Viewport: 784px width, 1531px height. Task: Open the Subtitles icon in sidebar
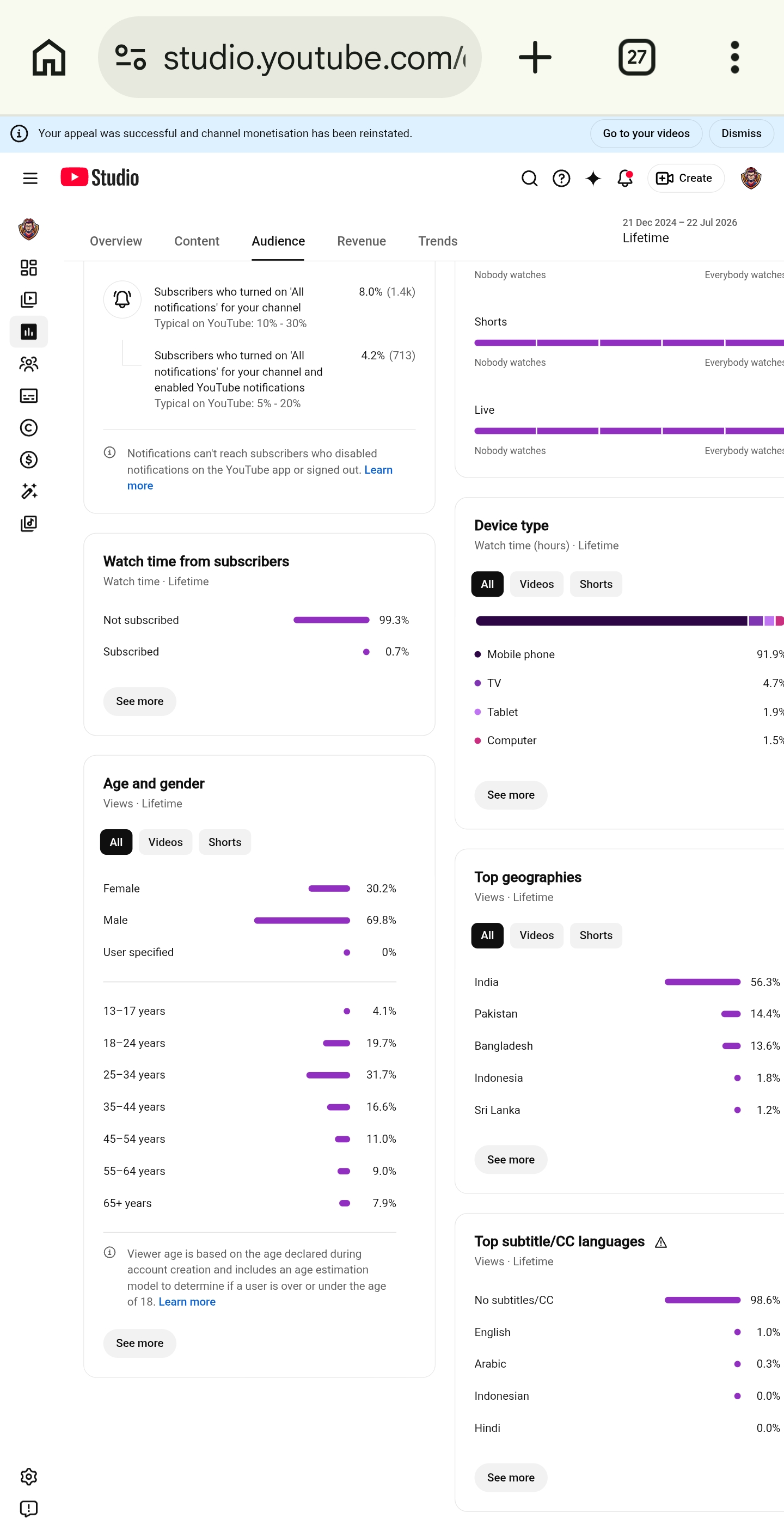click(28, 396)
